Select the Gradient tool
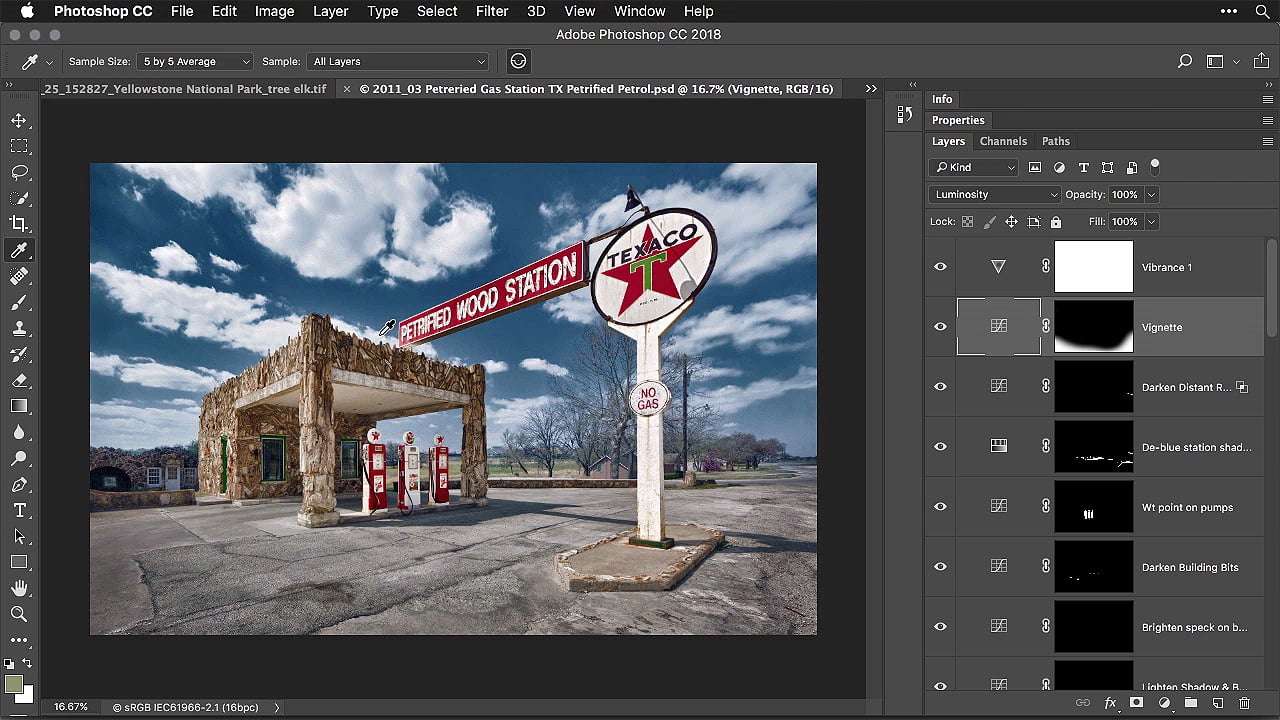The height and width of the screenshot is (720, 1280). (x=19, y=406)
